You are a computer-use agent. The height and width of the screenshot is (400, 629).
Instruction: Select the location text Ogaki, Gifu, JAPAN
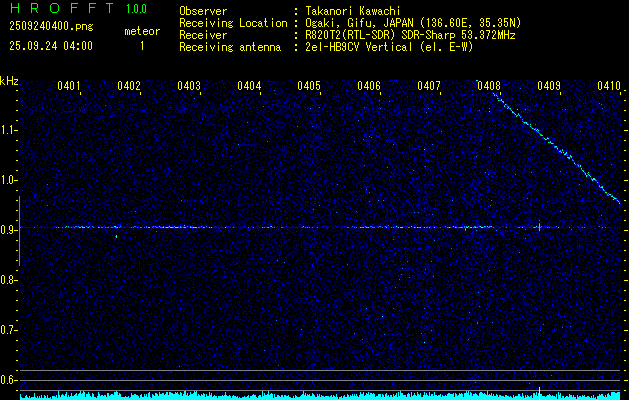[358, 23]
